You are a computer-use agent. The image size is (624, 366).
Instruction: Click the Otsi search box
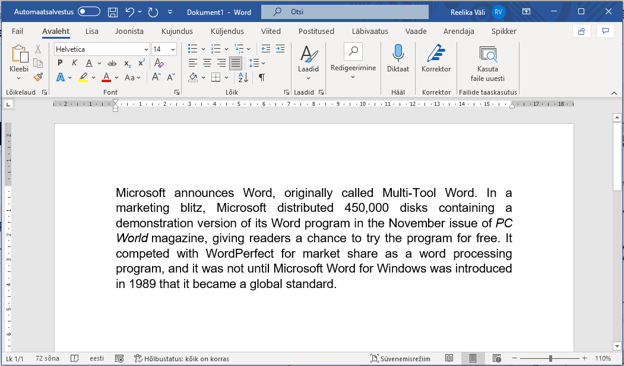point(345,12)
